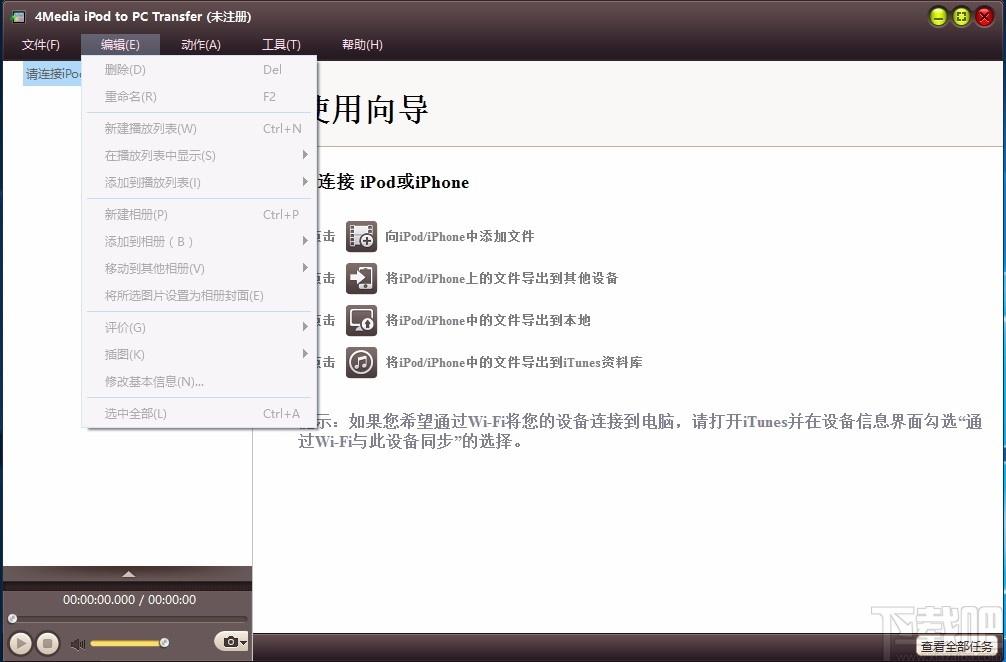Click the application logo in the title bar
Image resolution: width=1006 pixels, height=662 pixels.
point(19,17)
